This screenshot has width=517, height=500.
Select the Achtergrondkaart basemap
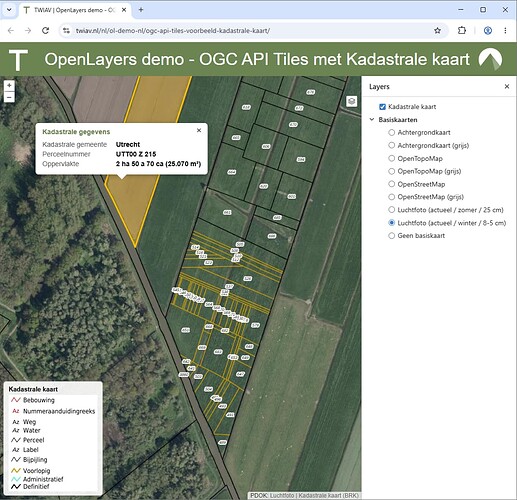point(392,133)
